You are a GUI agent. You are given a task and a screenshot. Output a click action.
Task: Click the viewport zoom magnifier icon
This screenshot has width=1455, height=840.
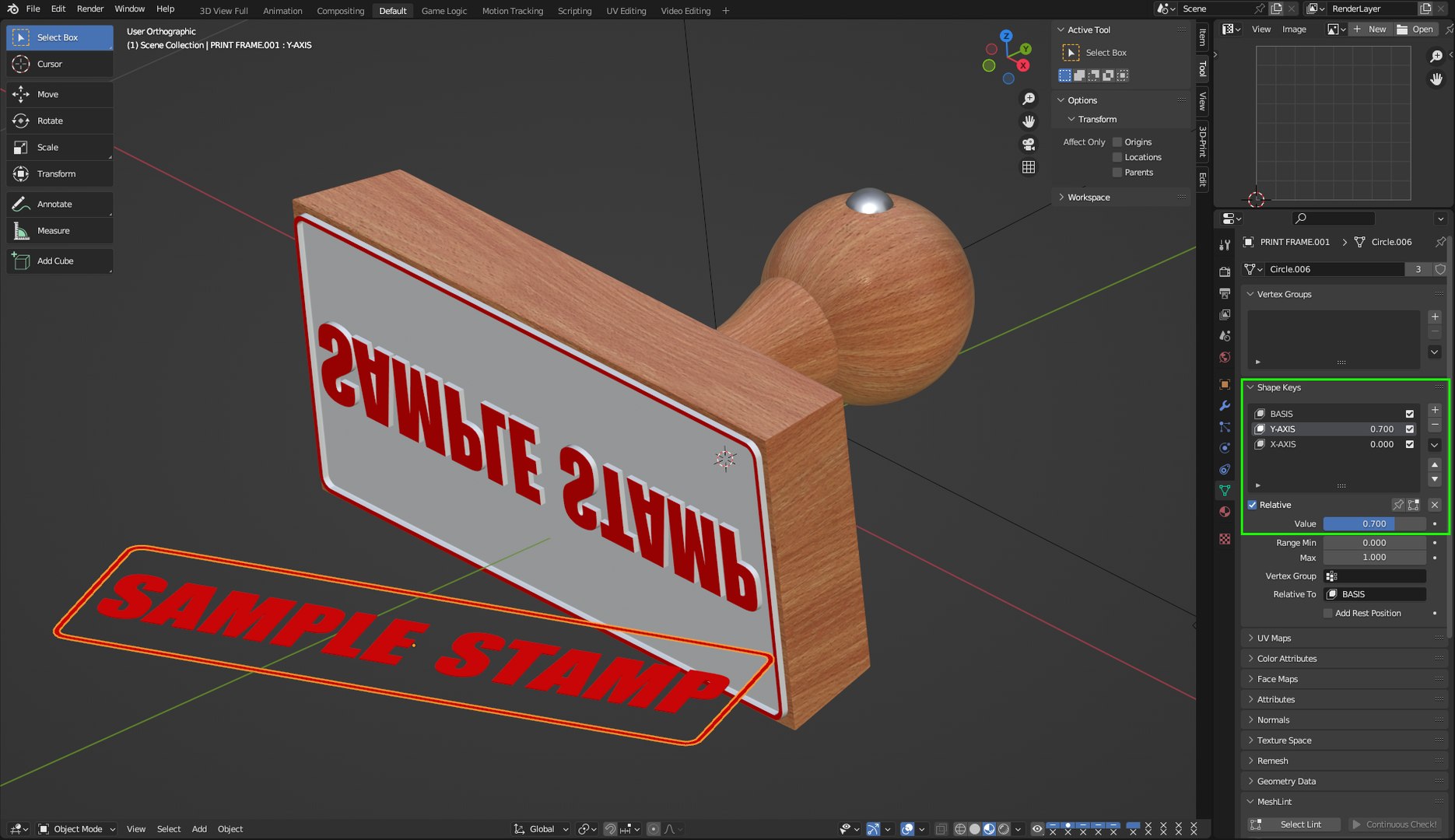1029,99
